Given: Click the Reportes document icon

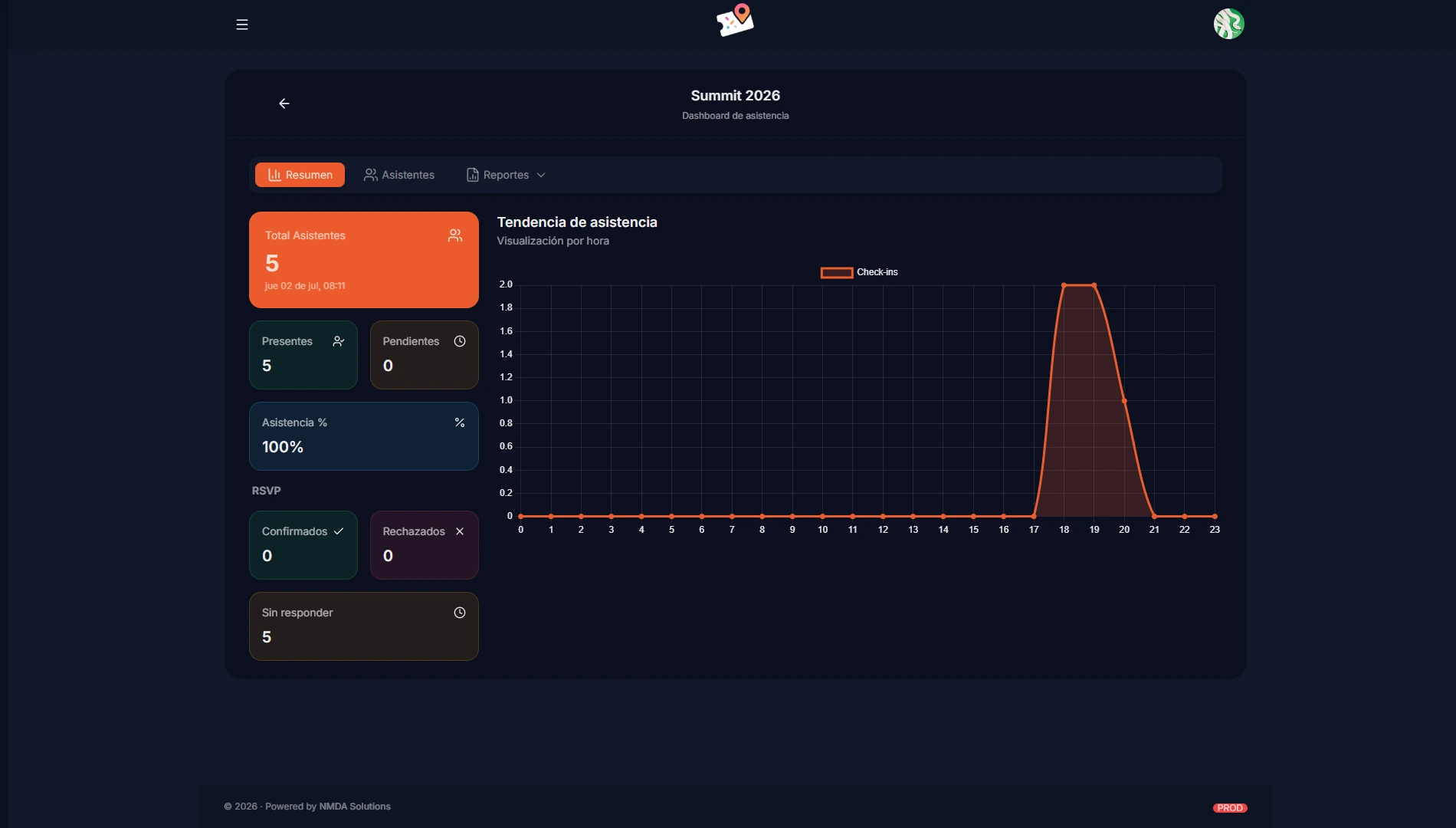Looking at the screenshot, I should point(473,175).
